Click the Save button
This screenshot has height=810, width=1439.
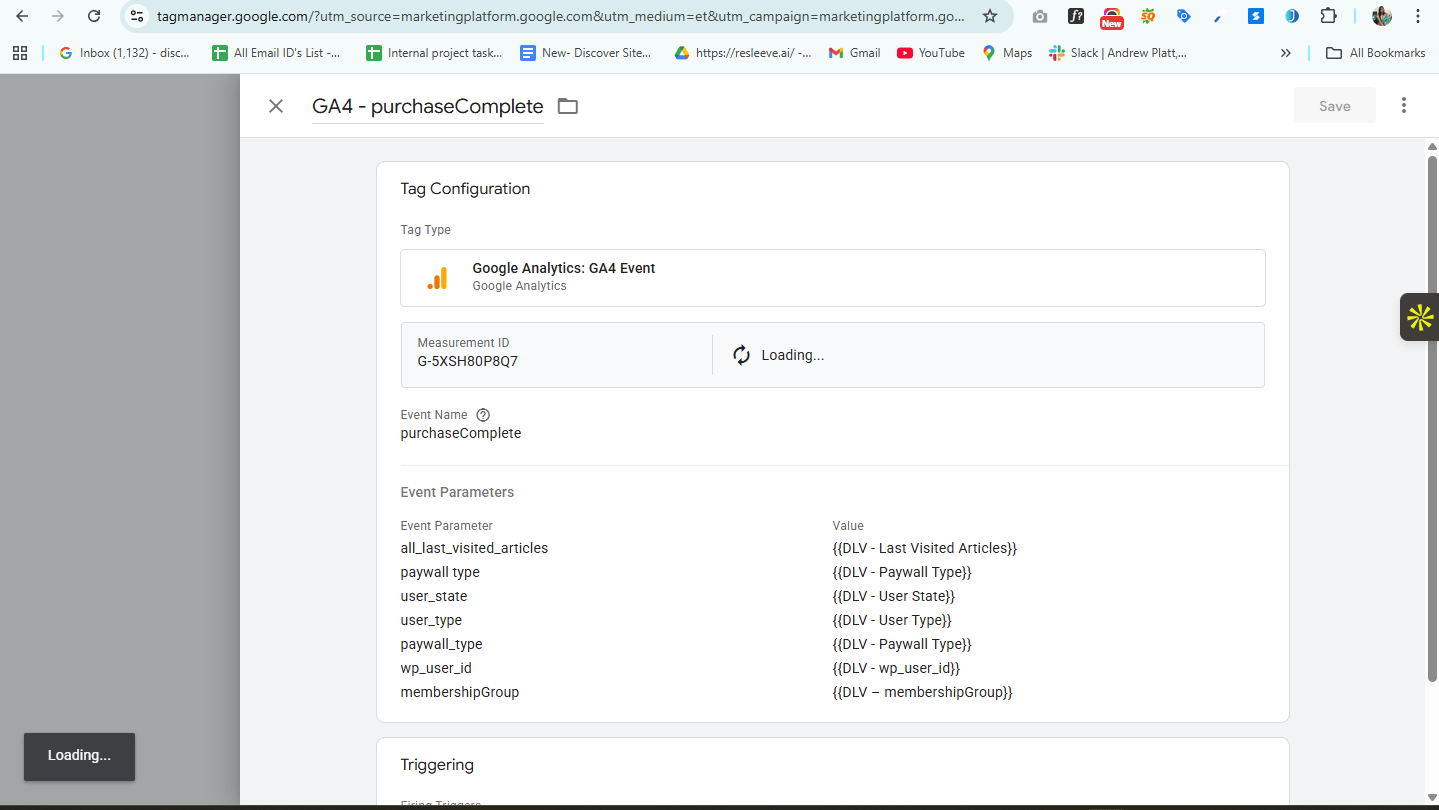point(1334,106)
